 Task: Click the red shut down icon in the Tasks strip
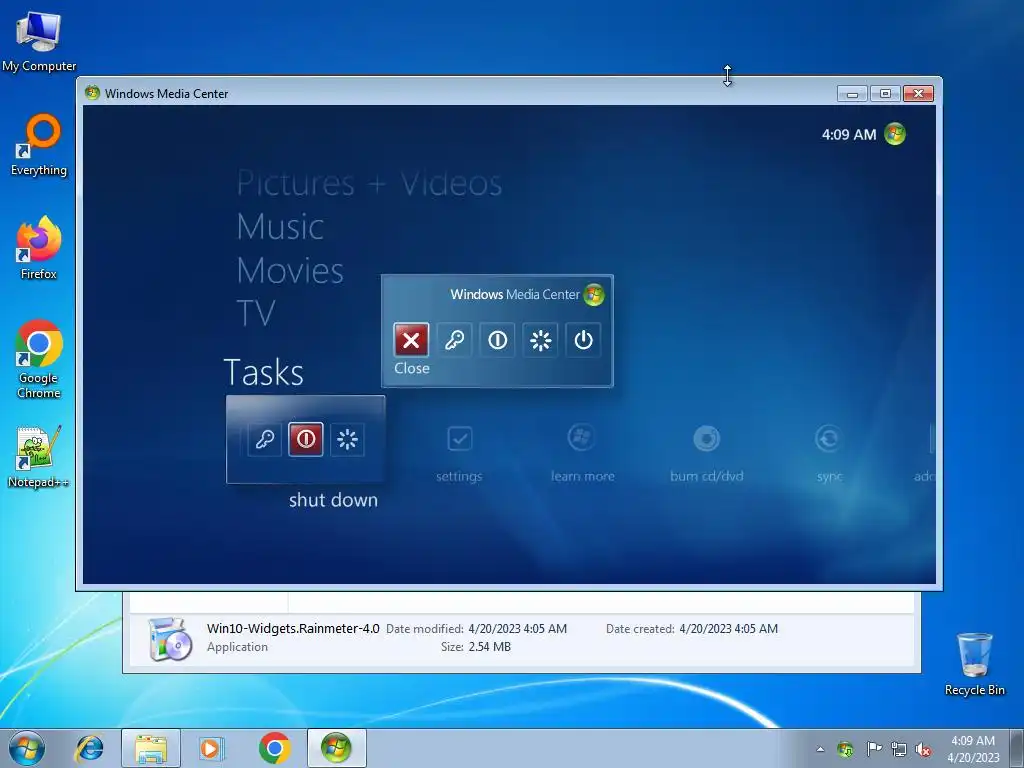tap(306, 439)
